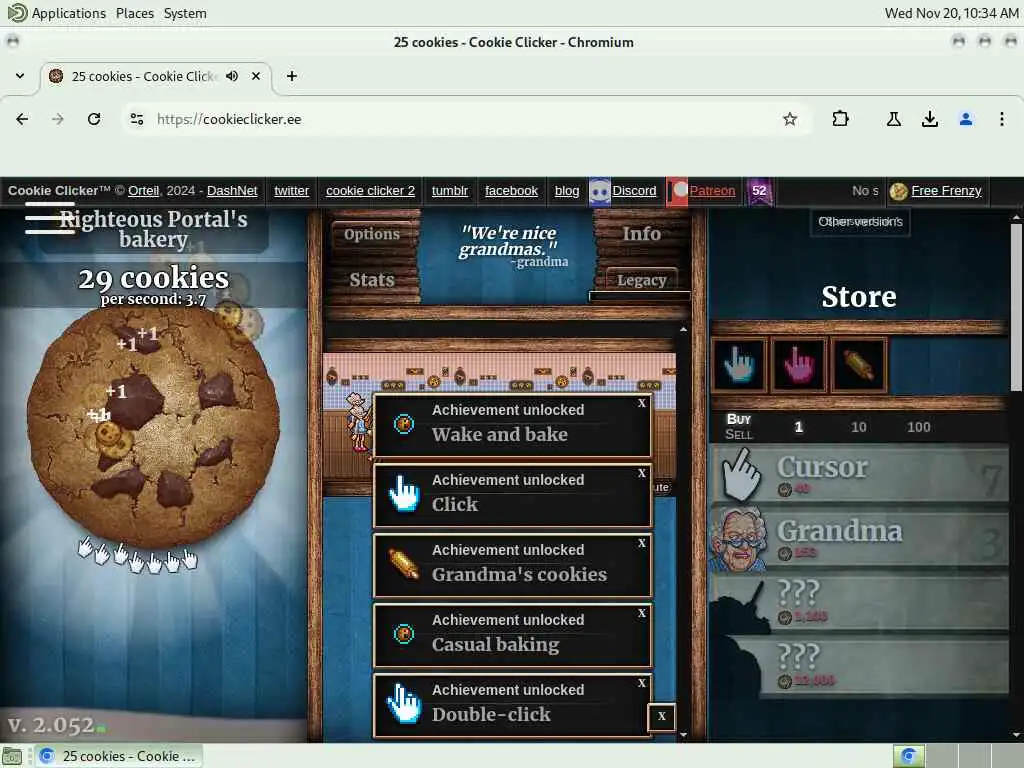Image resolution: width=1024 pixels, height=768 pixels.
Task: Open the Options menu
Action: pos(372,234)
